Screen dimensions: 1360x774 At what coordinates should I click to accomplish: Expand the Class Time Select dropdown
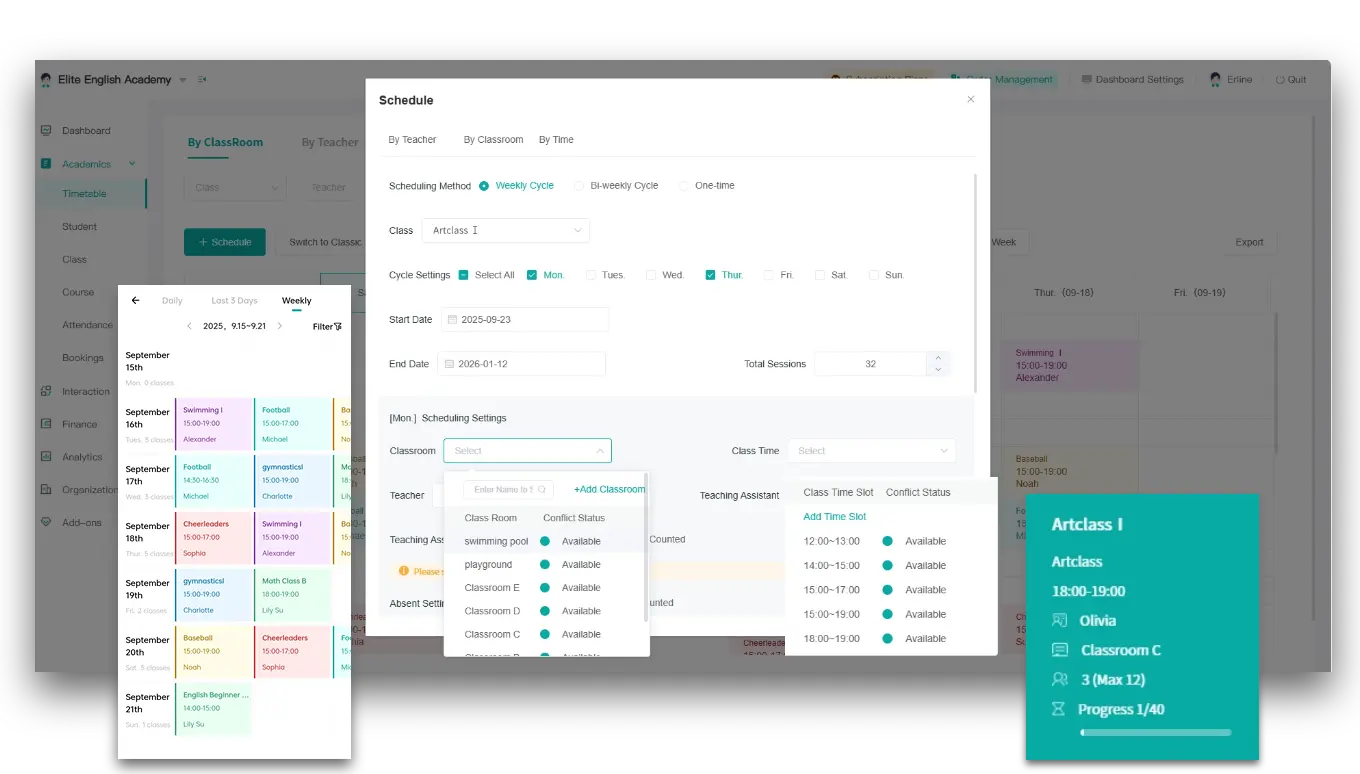click(x=870, y=450)
